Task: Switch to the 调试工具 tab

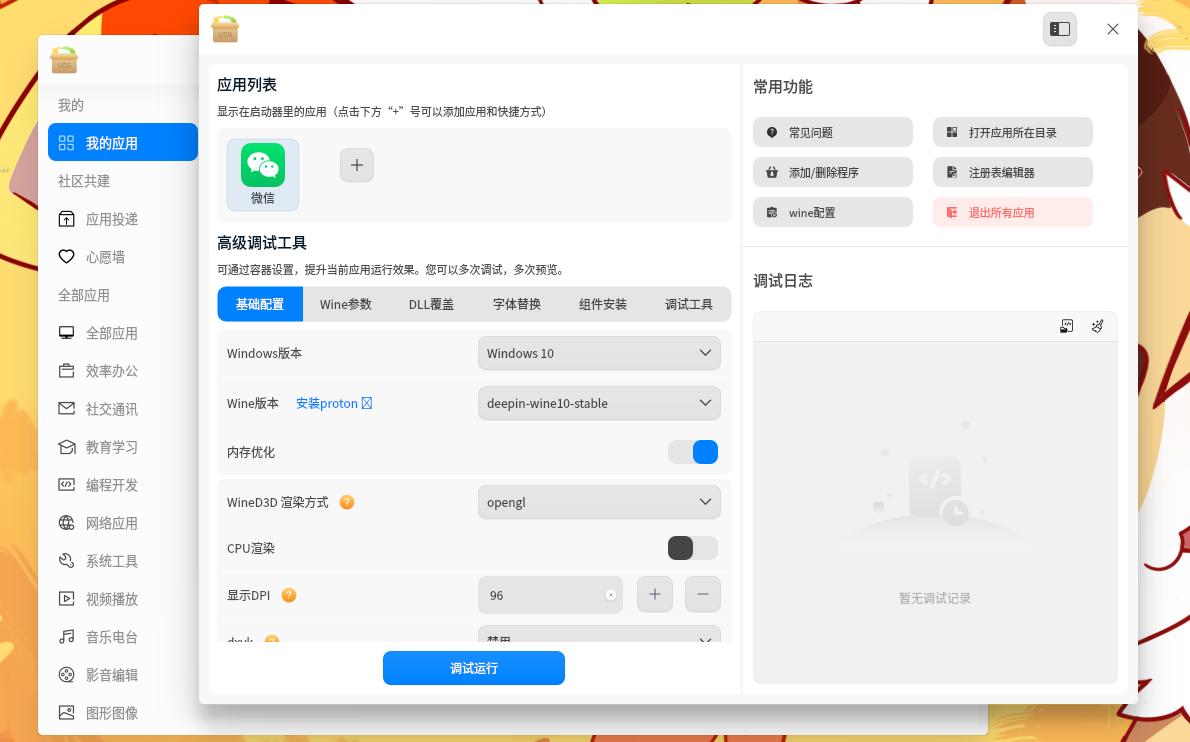Action: pyautogui.click(x=688, y=304)
